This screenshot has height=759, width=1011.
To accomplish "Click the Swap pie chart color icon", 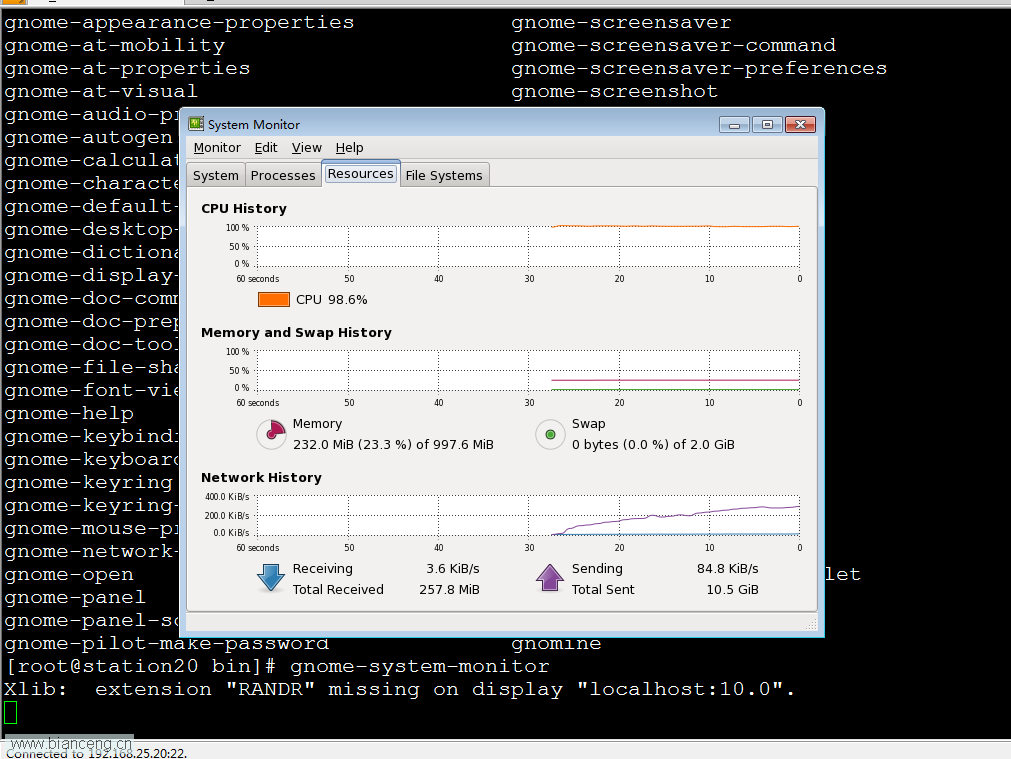I will point(550,434).
